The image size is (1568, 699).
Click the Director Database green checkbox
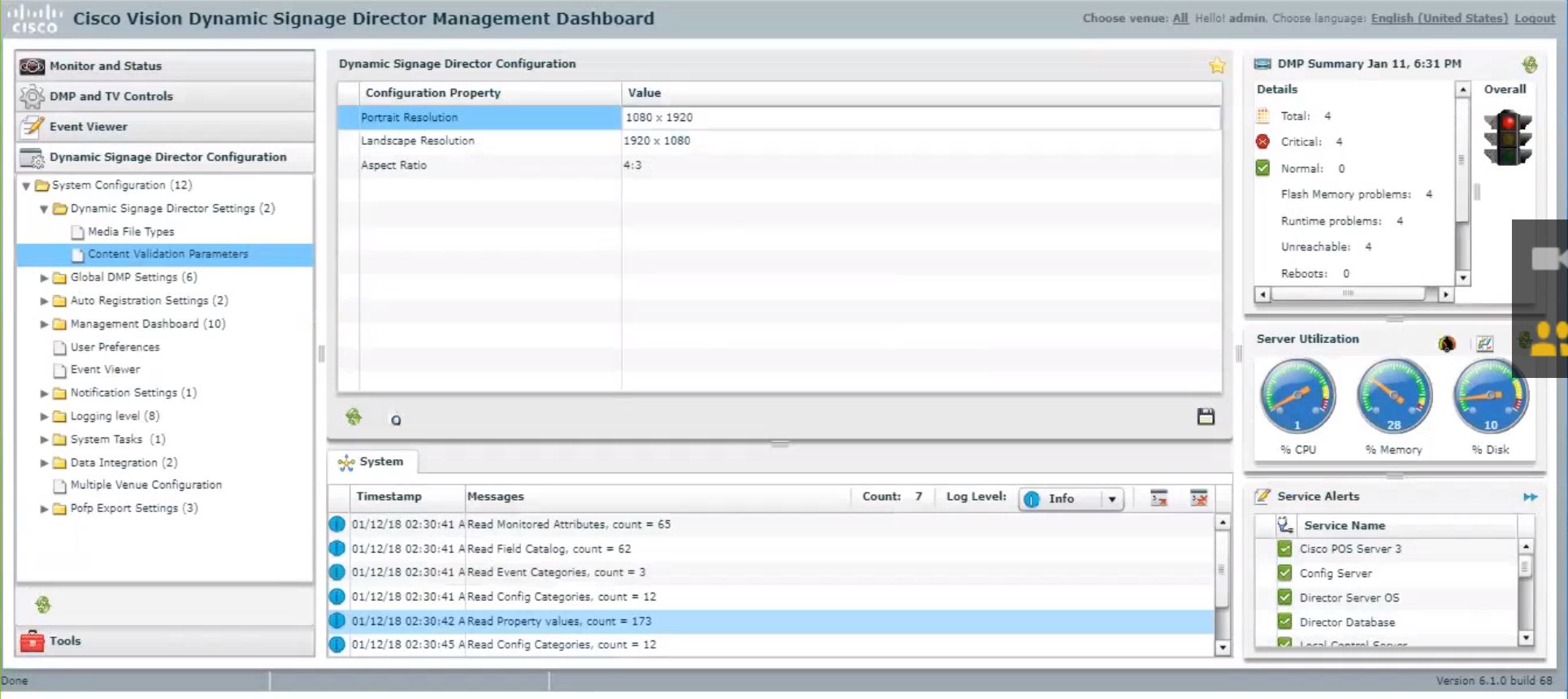click(1284, 622)
